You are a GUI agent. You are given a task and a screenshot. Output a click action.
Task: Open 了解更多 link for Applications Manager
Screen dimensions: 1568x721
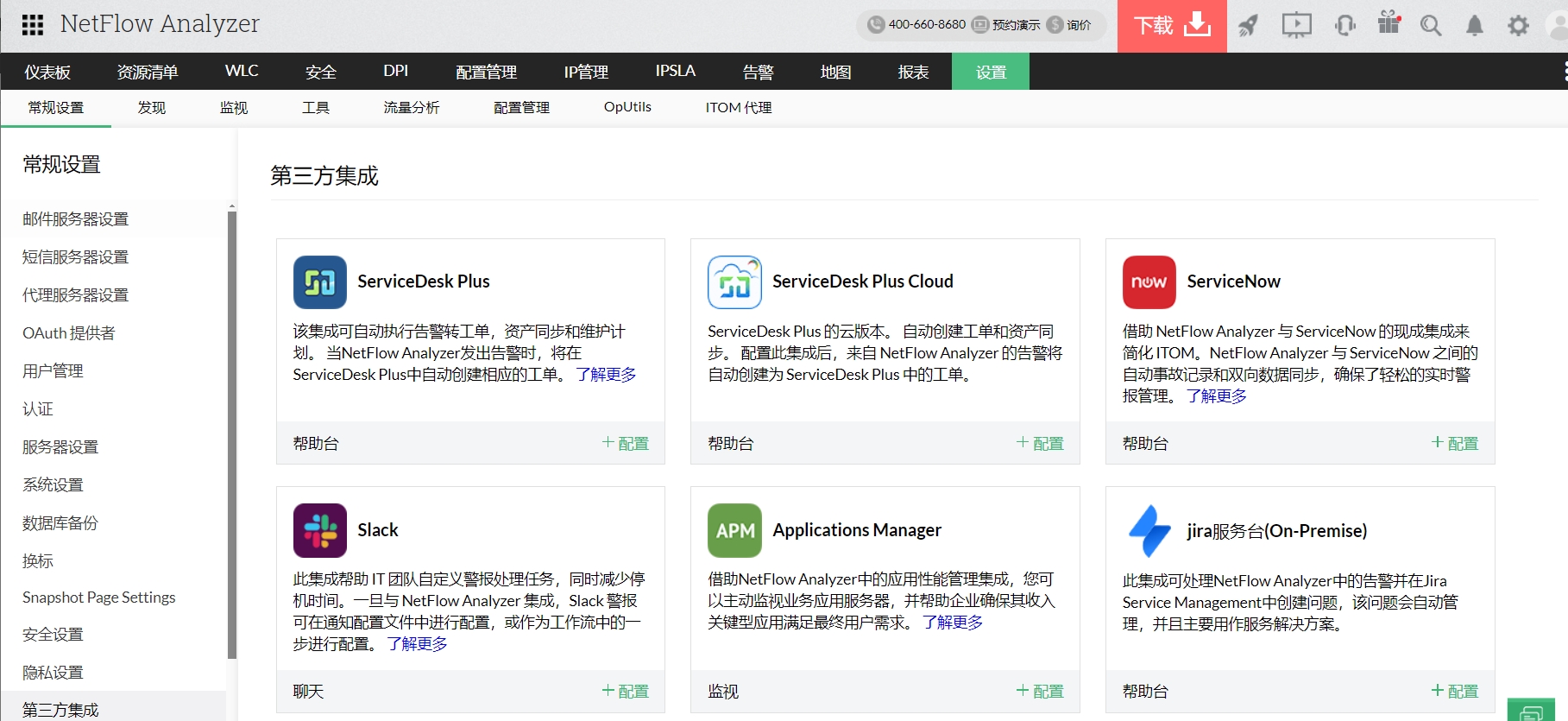pos(952,623)
